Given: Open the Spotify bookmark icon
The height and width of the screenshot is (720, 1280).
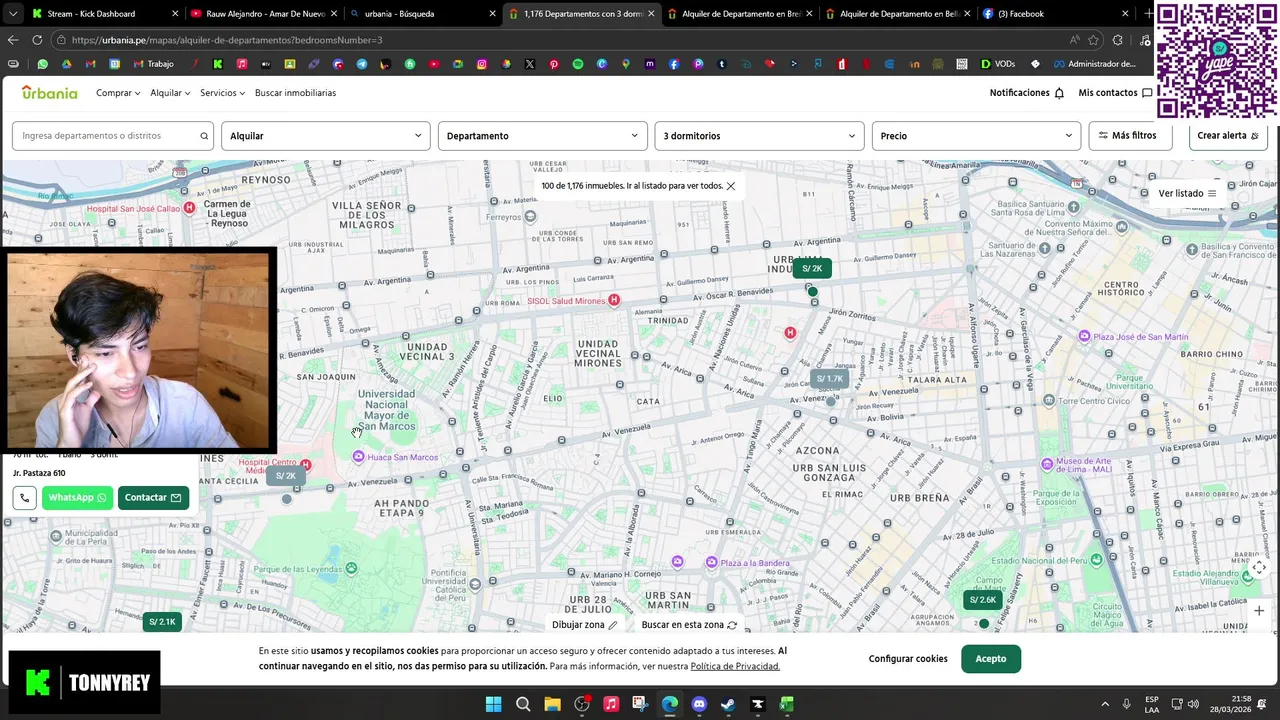Looking at the screenshot, I should click(x=578, y=64).
